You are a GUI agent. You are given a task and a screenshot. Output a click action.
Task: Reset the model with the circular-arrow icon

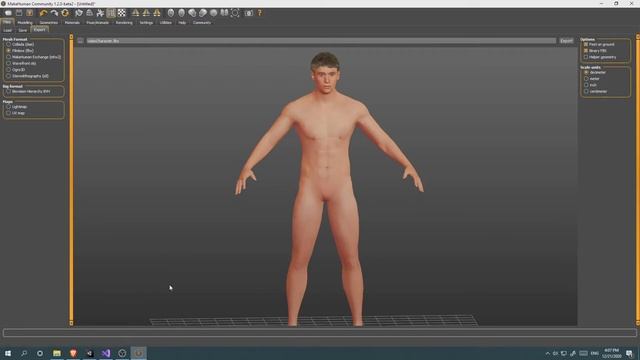[x=64, y=13]
